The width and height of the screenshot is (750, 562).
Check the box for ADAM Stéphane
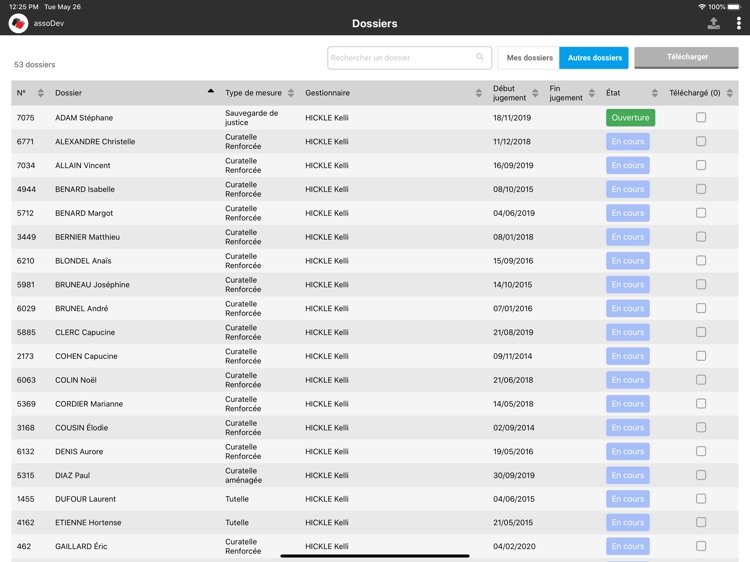tap(701, 117)
